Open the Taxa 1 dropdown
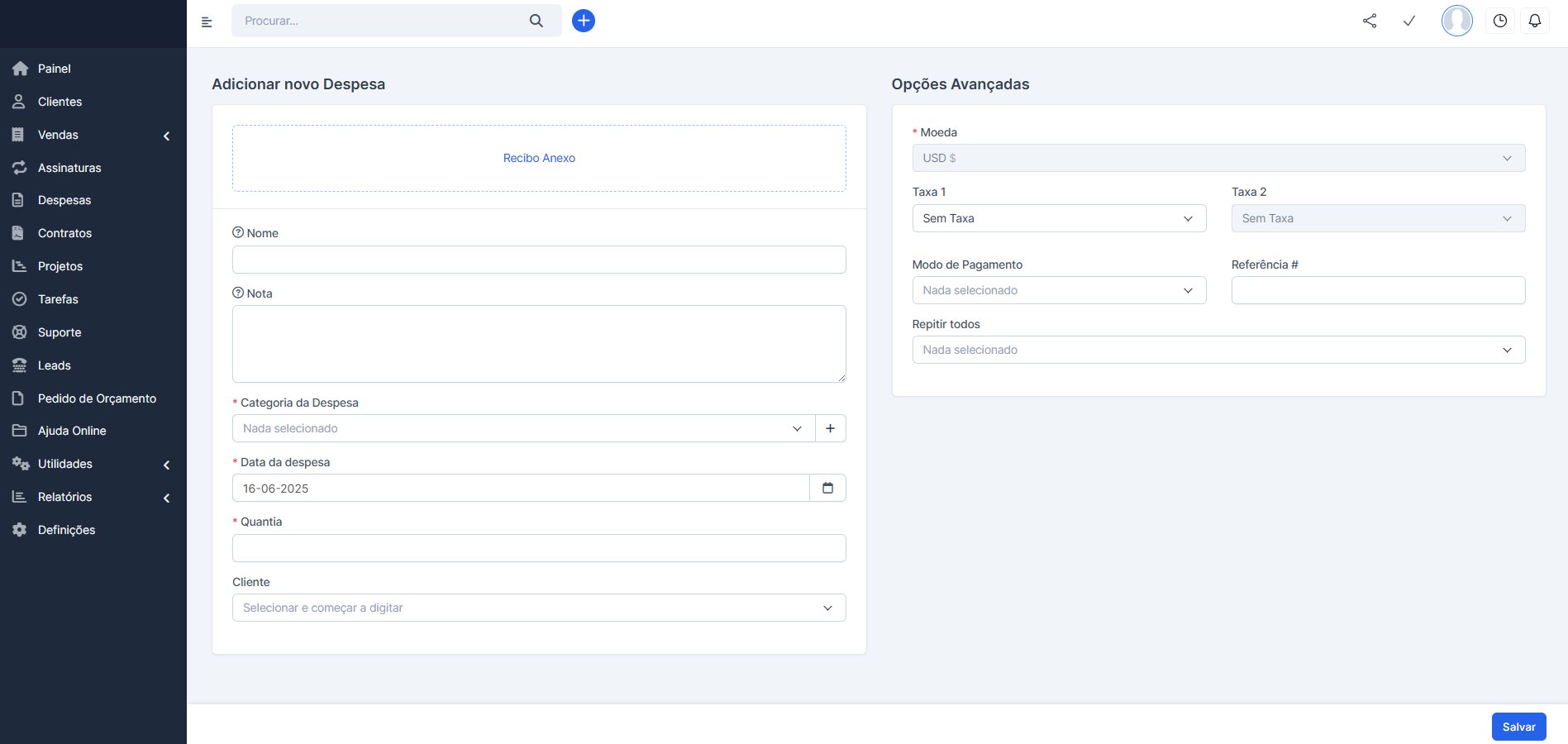This screenshot has width=1568, height=744. point(1058,218)
